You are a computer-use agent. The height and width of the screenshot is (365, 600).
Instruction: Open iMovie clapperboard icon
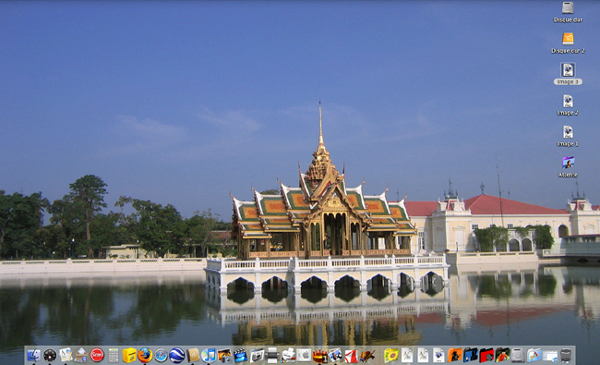(x=240, y=355)
